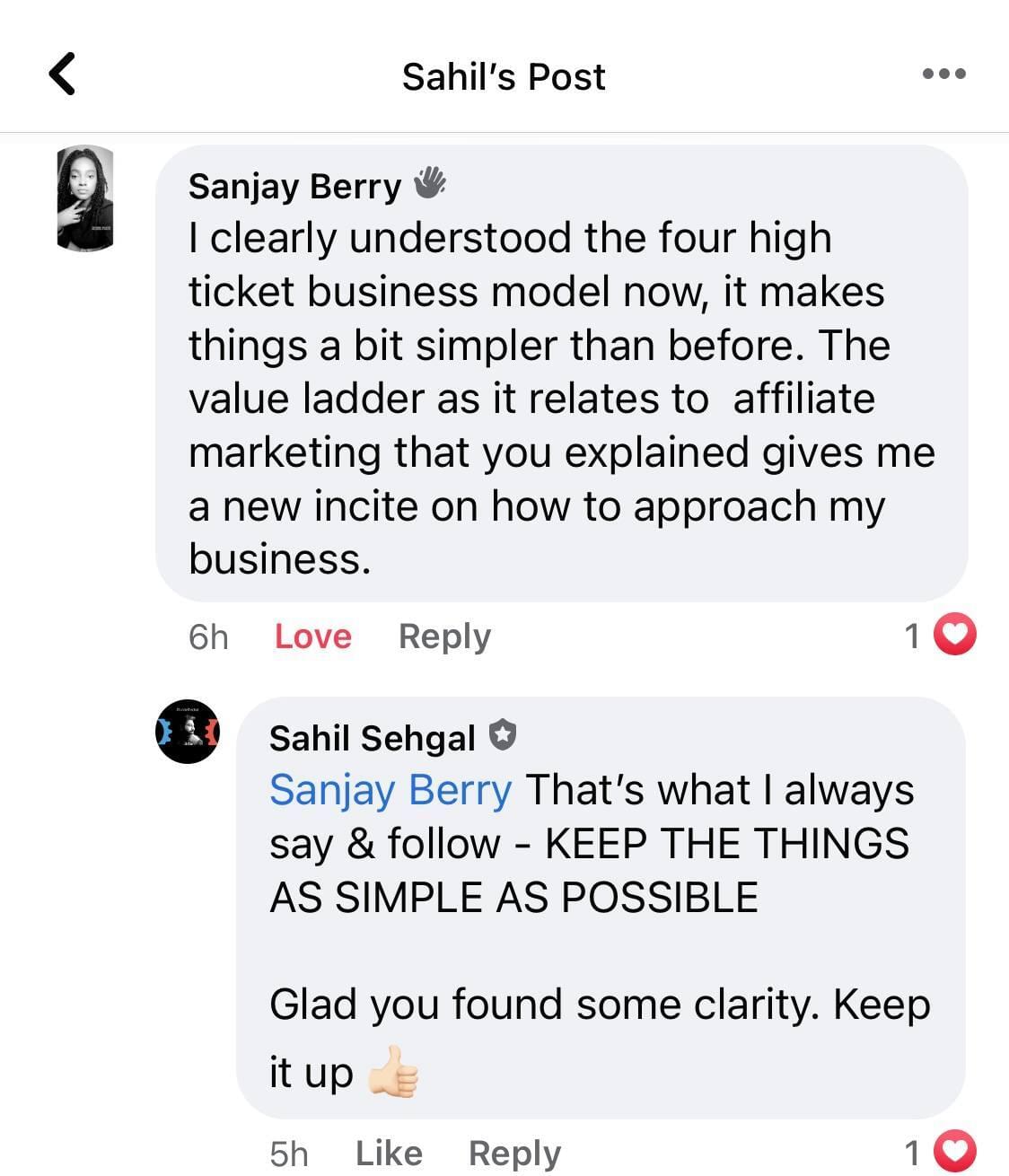Open the three-dot more options menu
The width and height of the screenshot is (1009, 1176).
coord(944,75)
